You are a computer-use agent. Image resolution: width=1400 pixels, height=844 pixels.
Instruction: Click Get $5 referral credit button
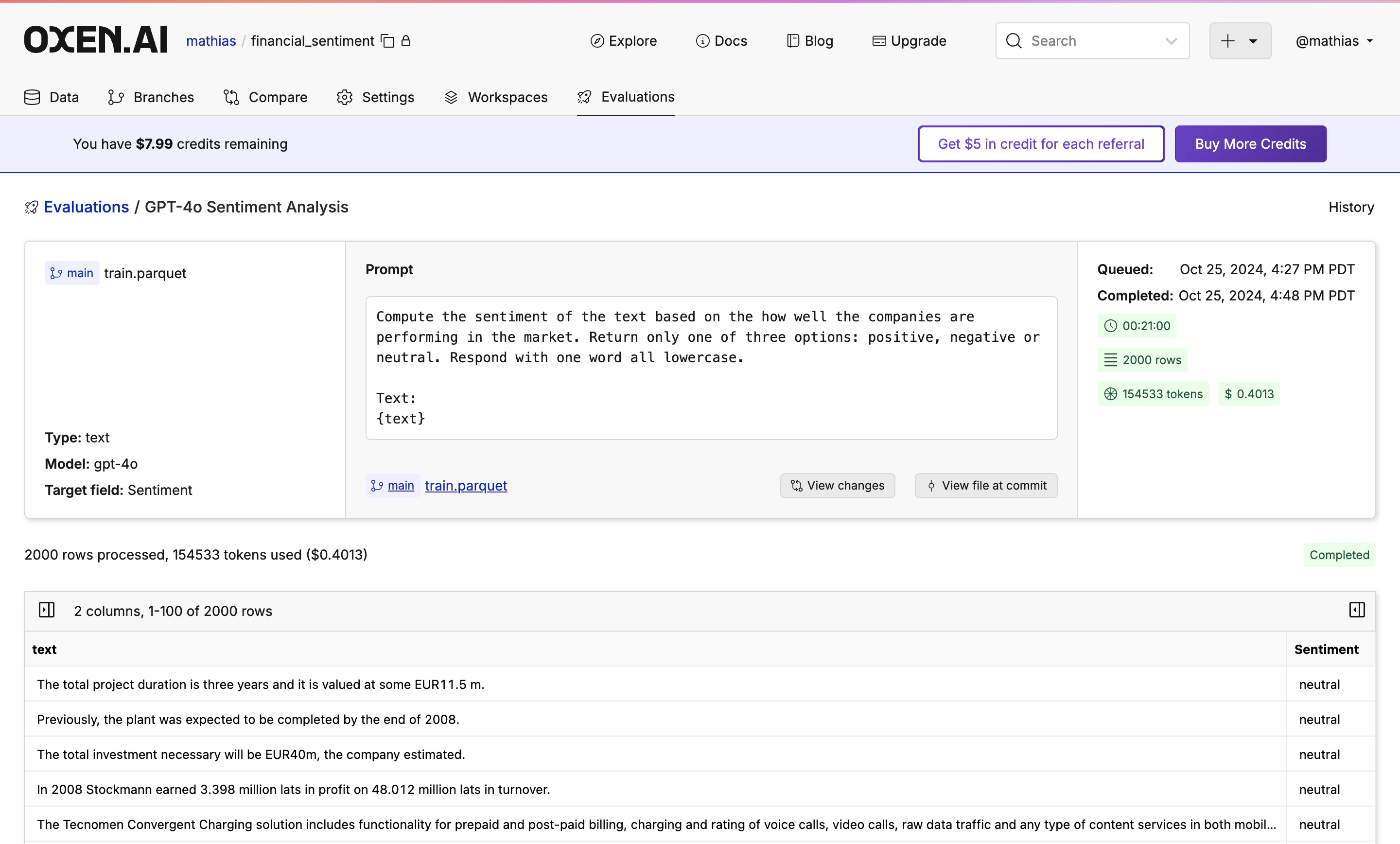click(x=1040, y=144)
